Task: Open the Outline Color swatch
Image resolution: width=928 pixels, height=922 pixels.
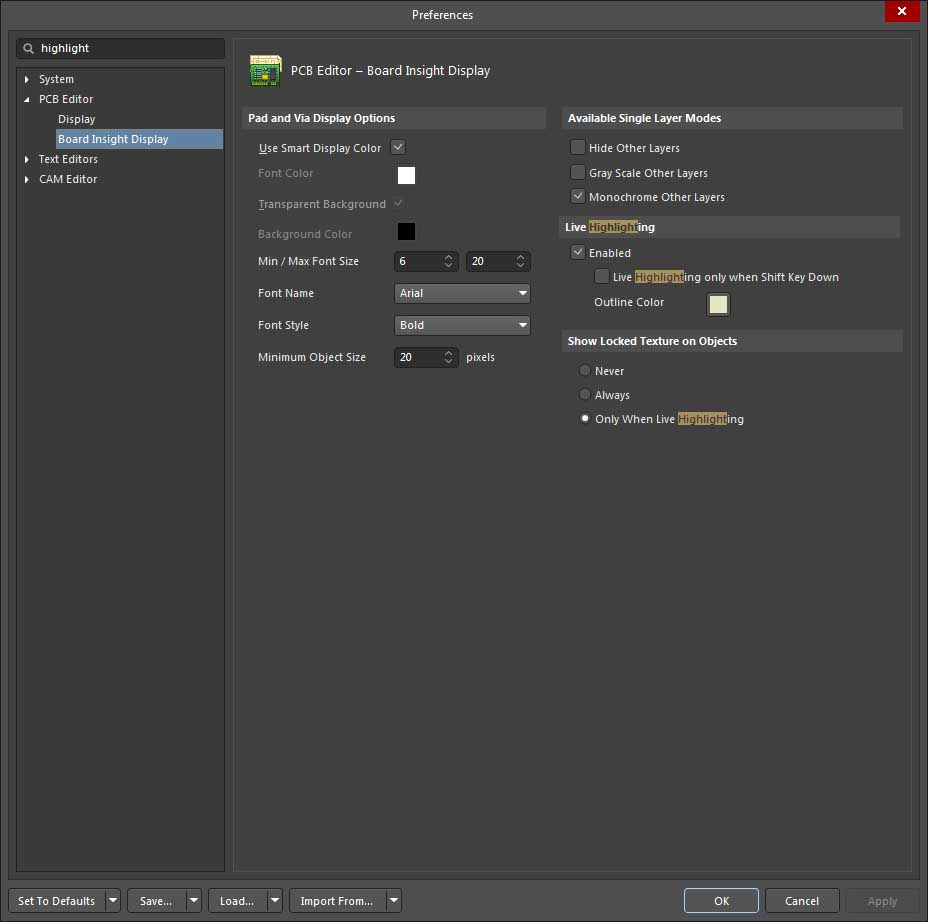Action: (718, 304)
